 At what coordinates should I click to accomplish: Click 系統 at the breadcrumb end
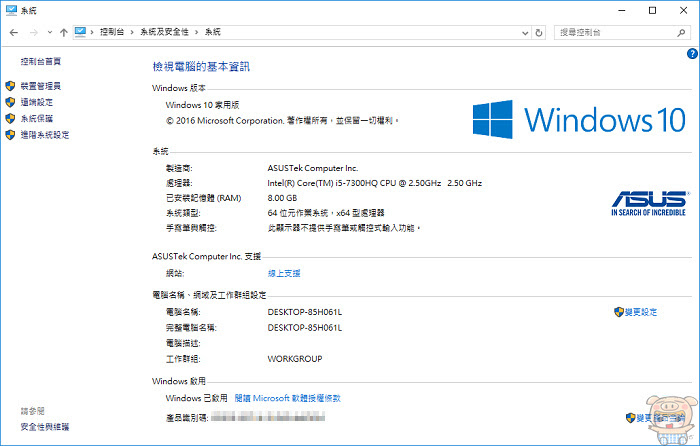[x=212, y=32]
